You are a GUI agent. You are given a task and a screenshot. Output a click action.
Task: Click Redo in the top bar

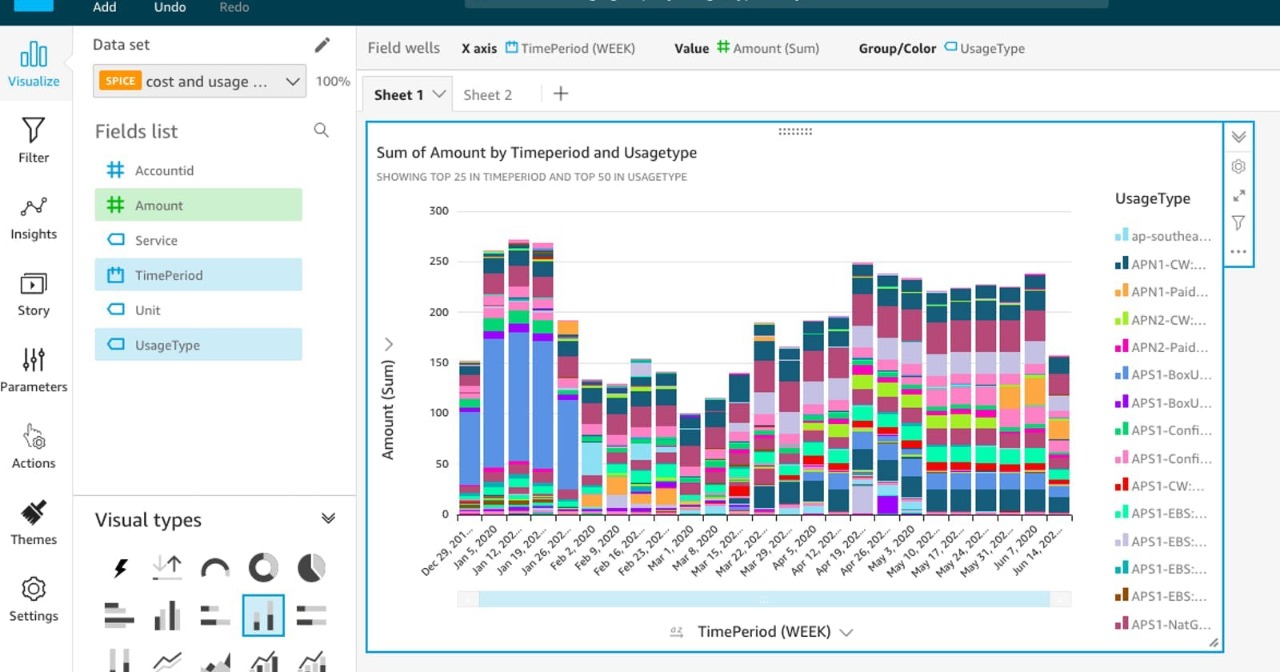point(234,7)
